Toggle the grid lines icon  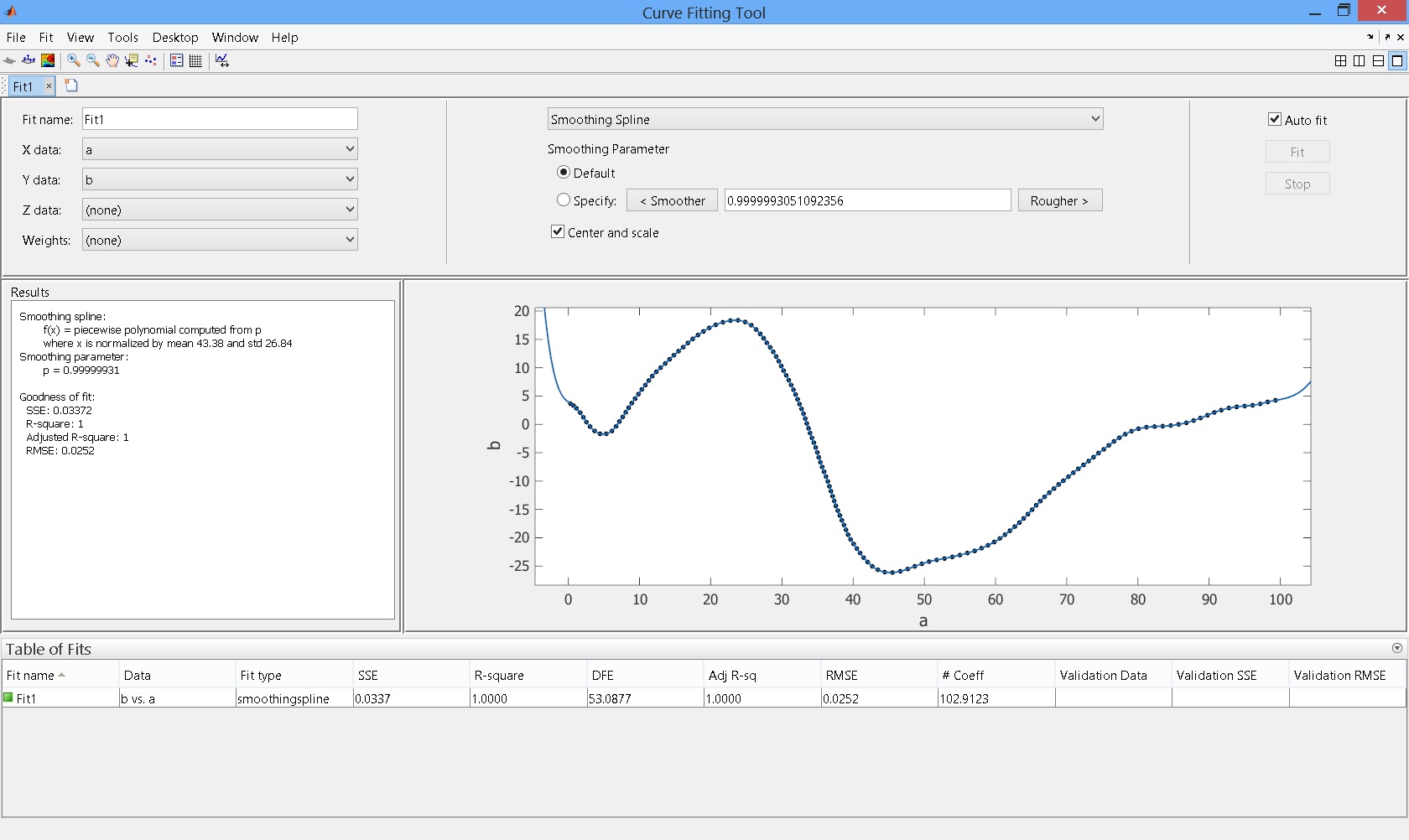(x=195, y=60)
